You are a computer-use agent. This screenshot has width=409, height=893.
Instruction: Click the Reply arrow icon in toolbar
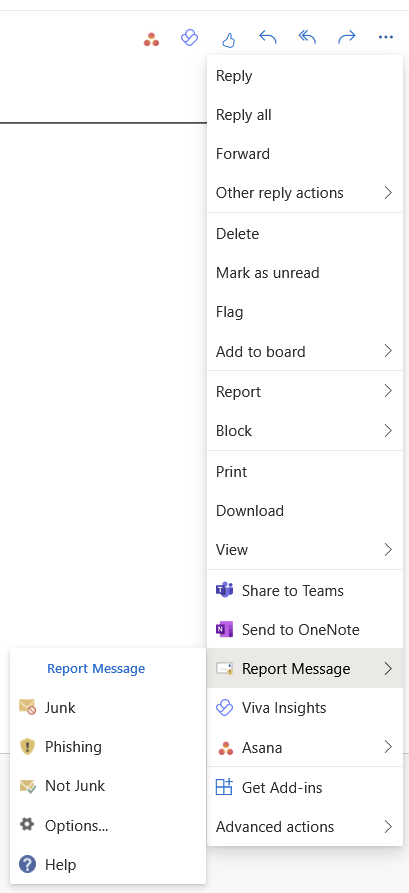pos(268,38)
